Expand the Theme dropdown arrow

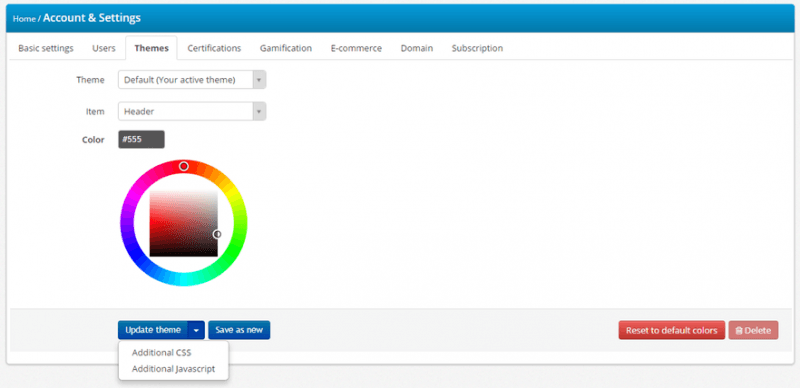259,80
